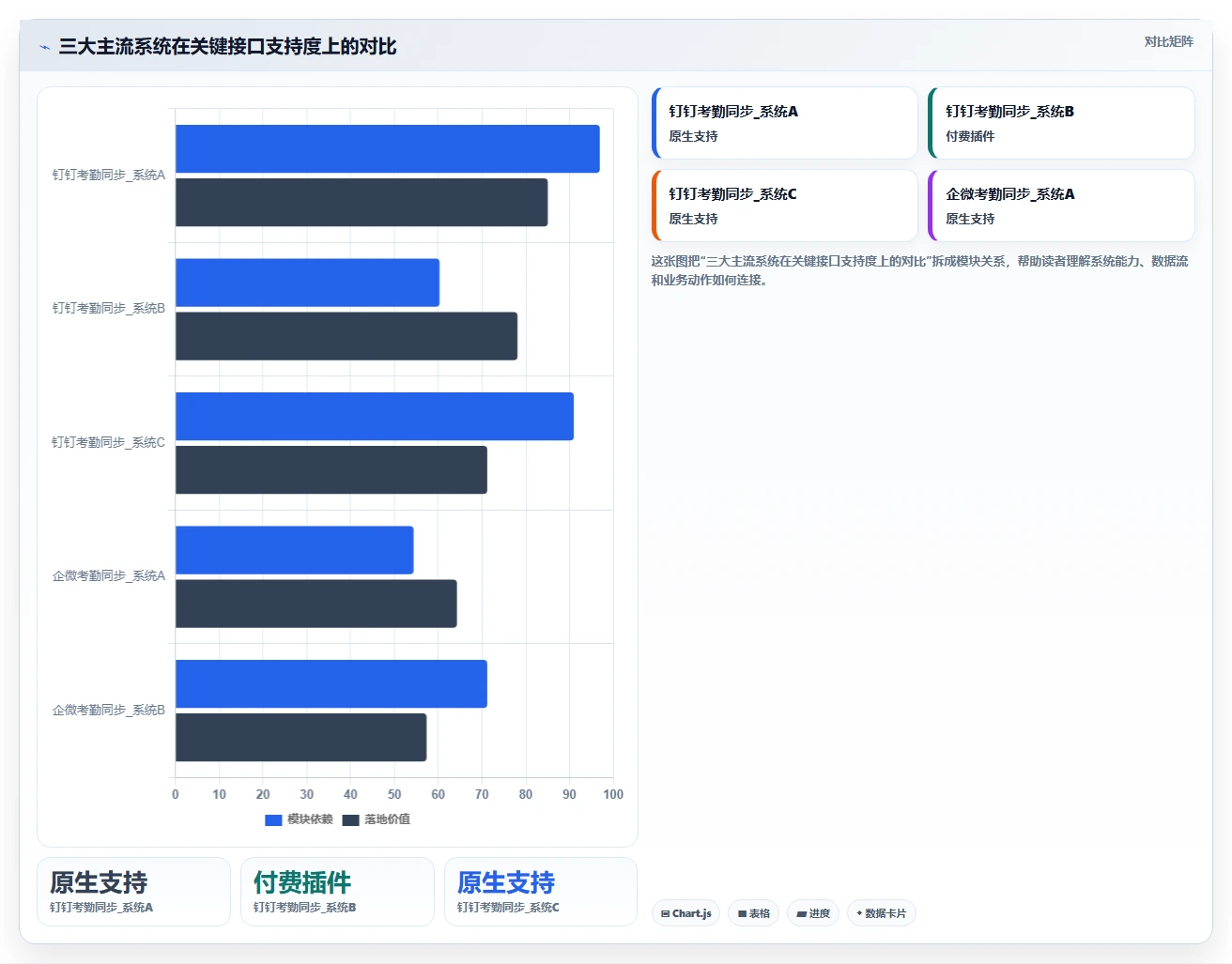The image size is (1232, 964).
Task: Click the x-axis tick 0
Action: tap(176, 794)
